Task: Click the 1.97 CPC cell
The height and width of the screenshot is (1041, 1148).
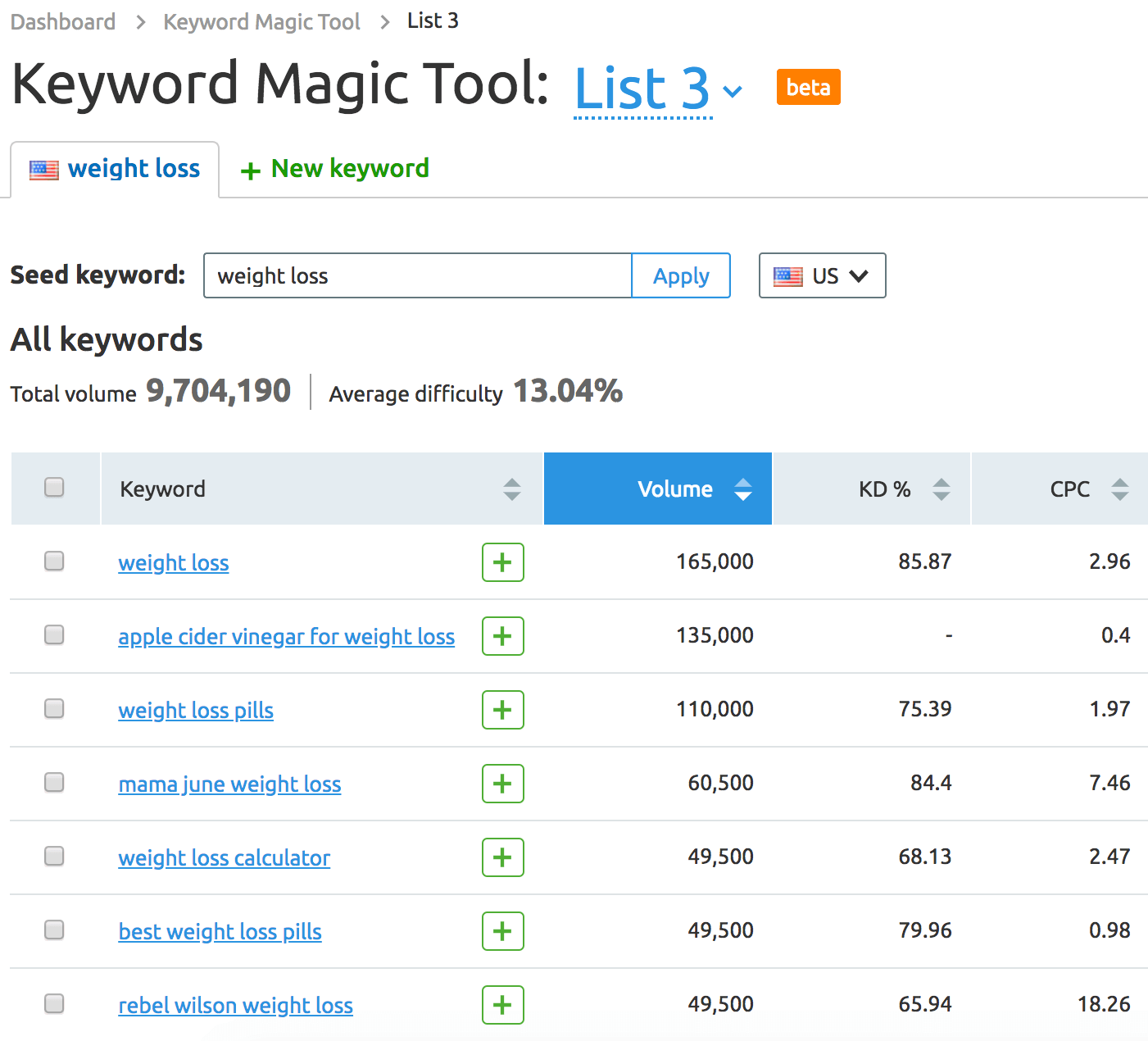Action: click(1109, 709)
